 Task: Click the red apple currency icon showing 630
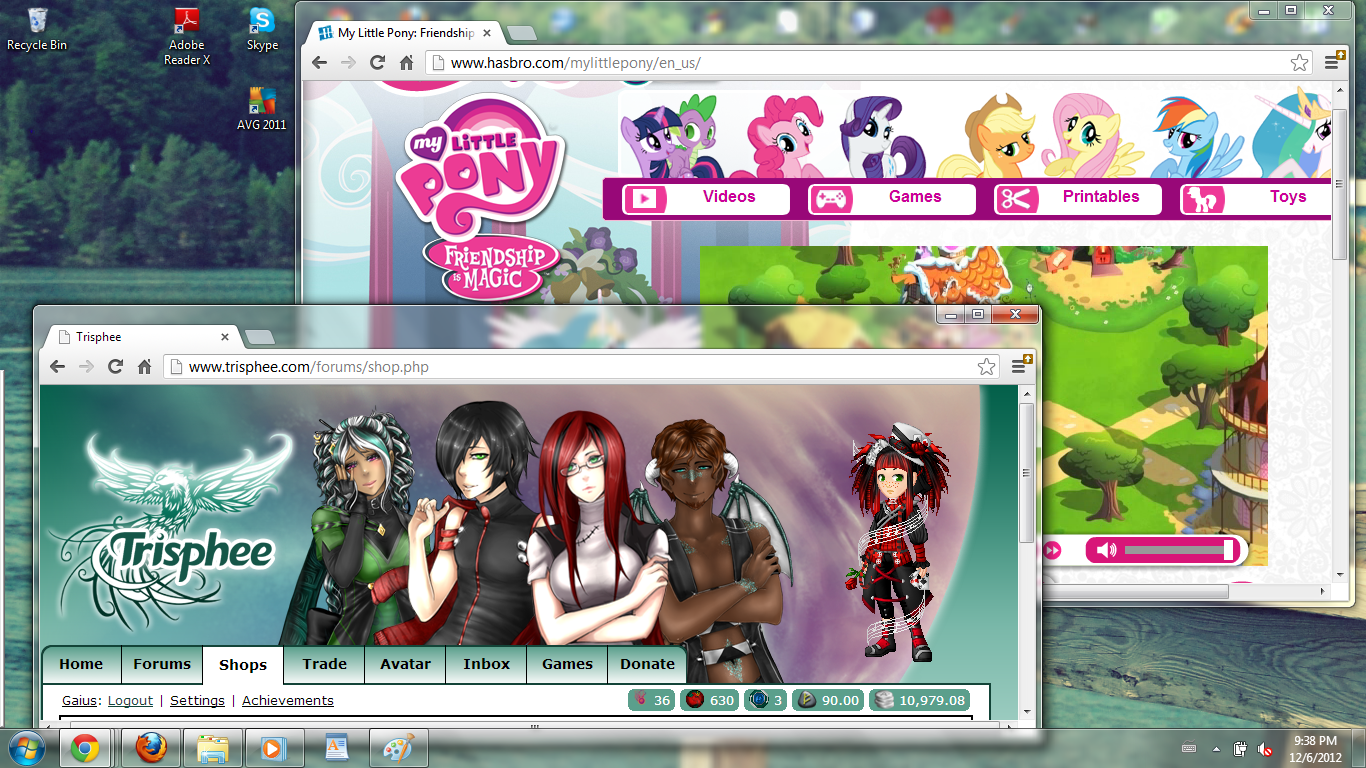pyautogui.click(x=695, y=700)
